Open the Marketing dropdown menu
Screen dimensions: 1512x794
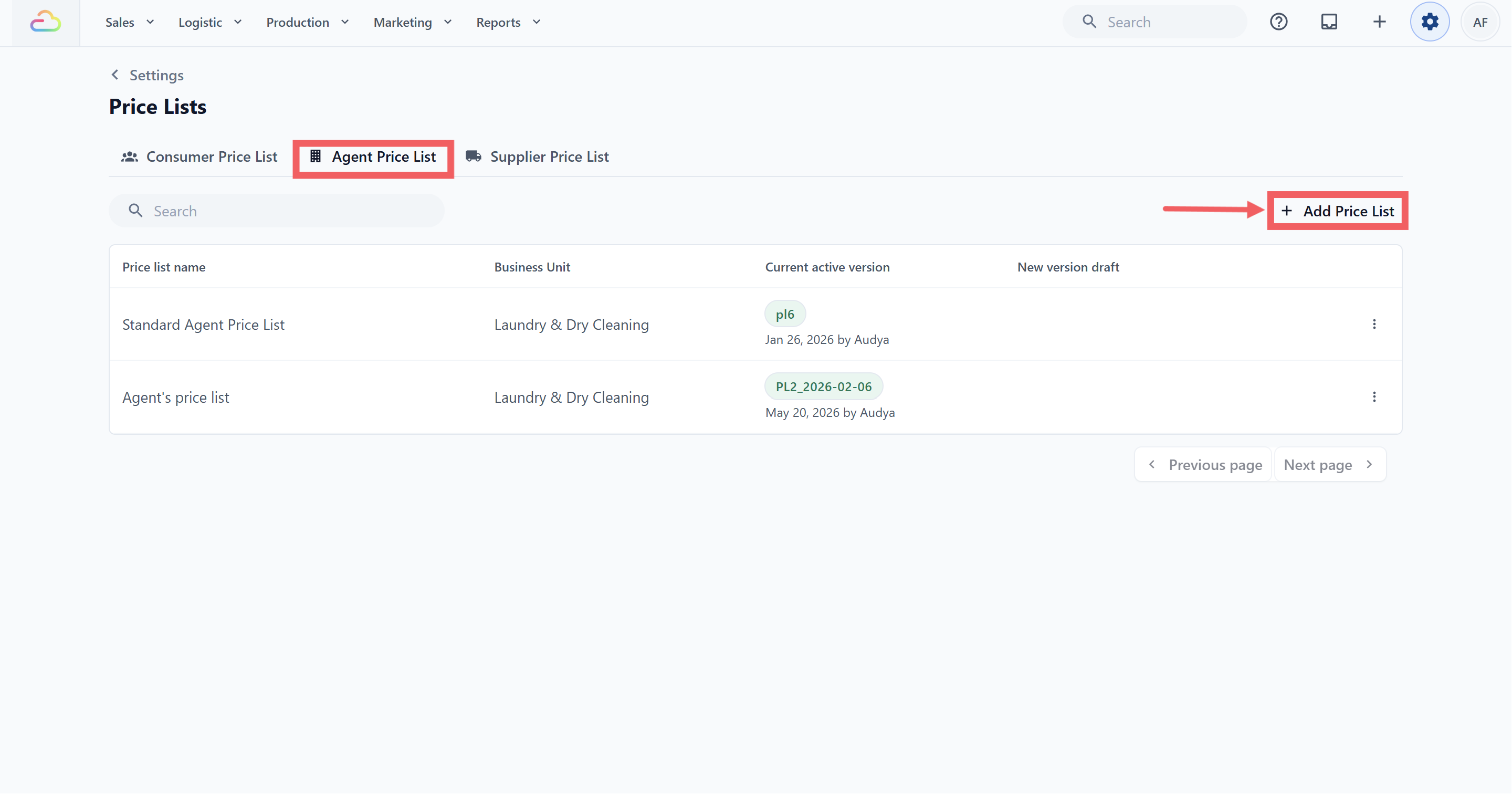[413, 22]
